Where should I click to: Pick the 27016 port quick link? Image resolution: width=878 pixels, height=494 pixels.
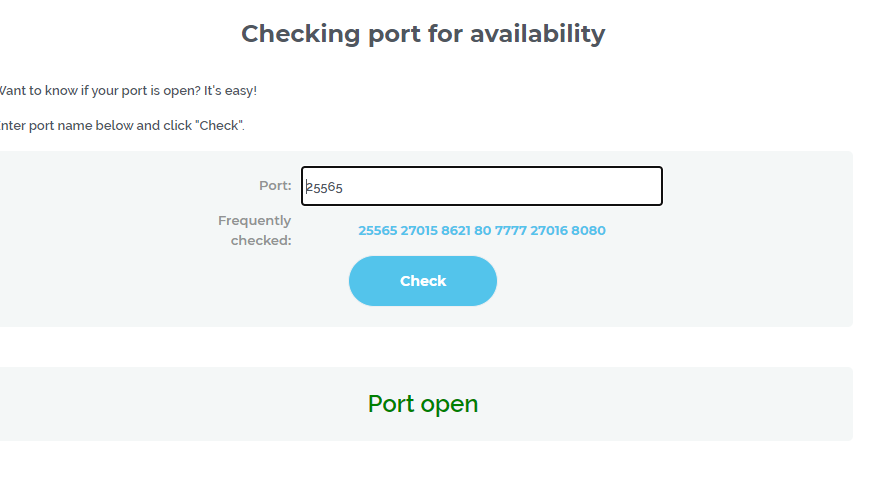pyautogui.click(x=549, y=231)
